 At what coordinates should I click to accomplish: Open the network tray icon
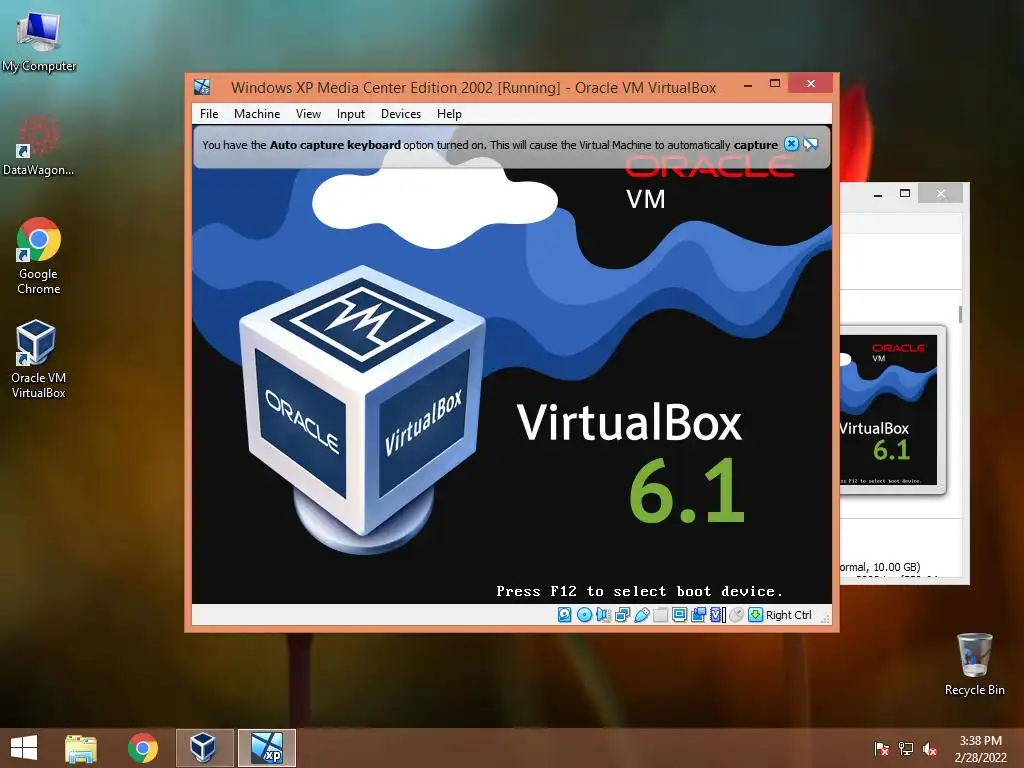(x=906, y=749)
